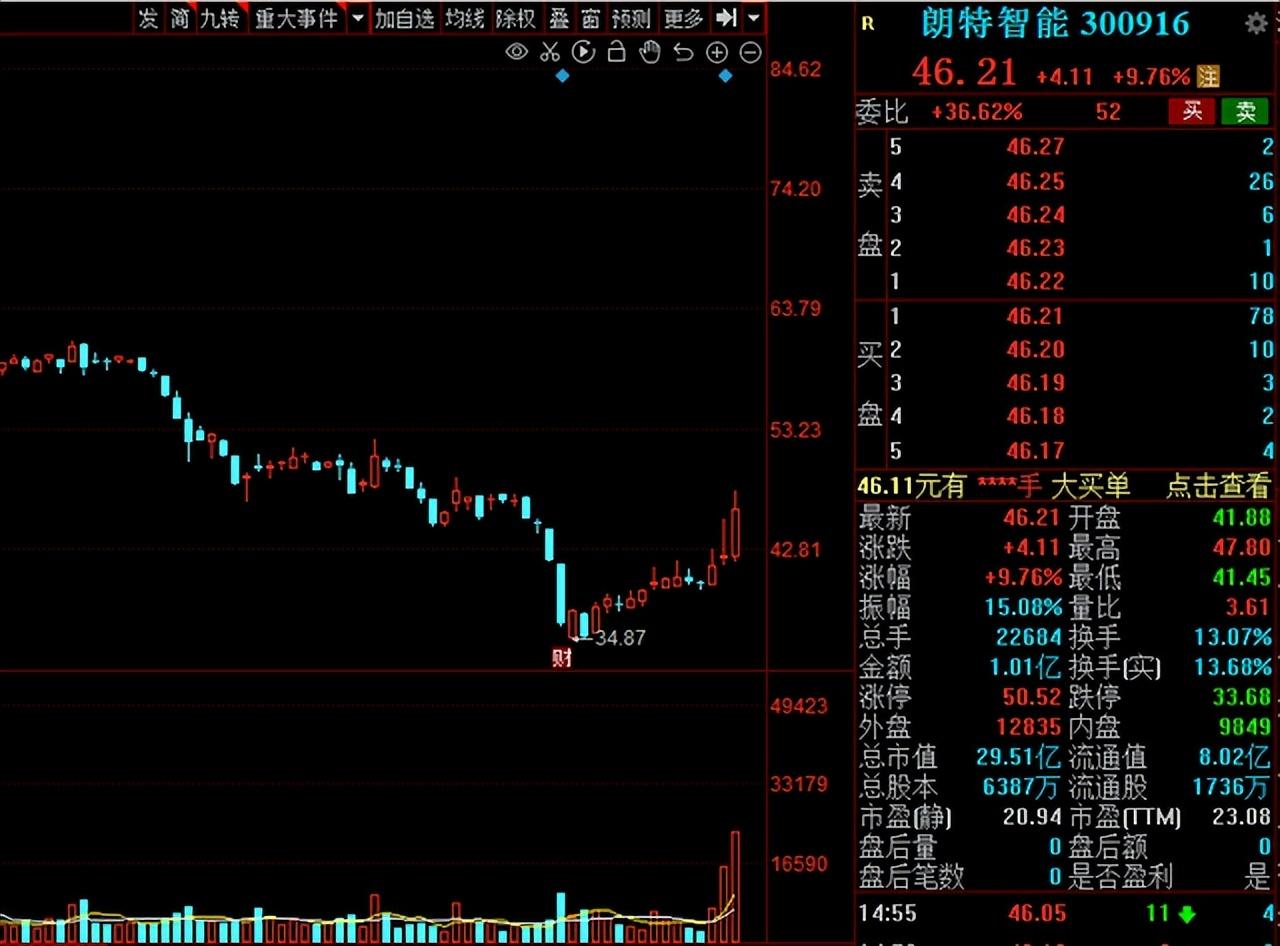Click the green down arrow in 14:55 trade row
Screen dimensions: 1280x946
[1187, 914]
